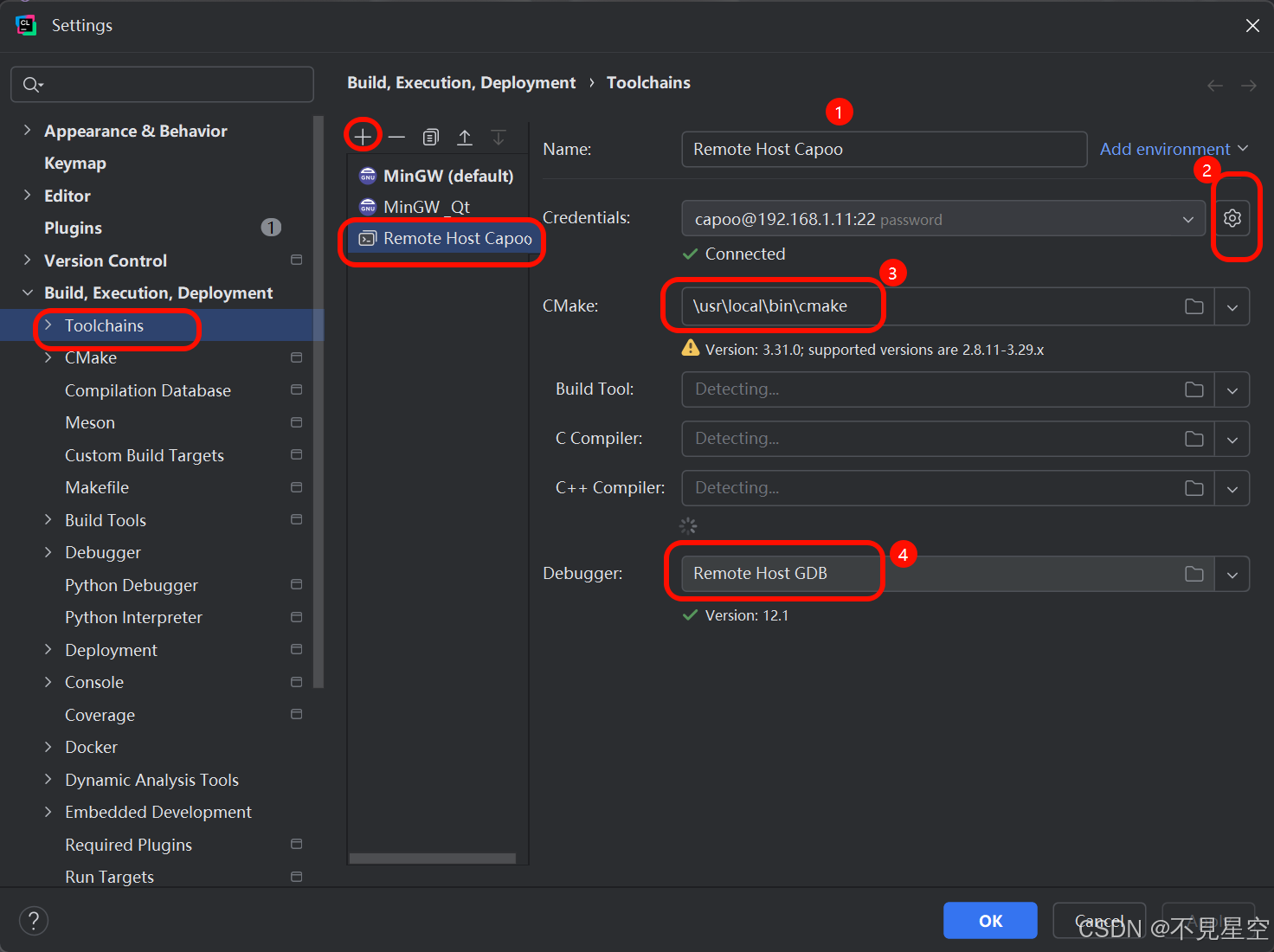
Task: Click the CMake project-level settings icon
Action: pyautogui.click(x=297, y=357)
